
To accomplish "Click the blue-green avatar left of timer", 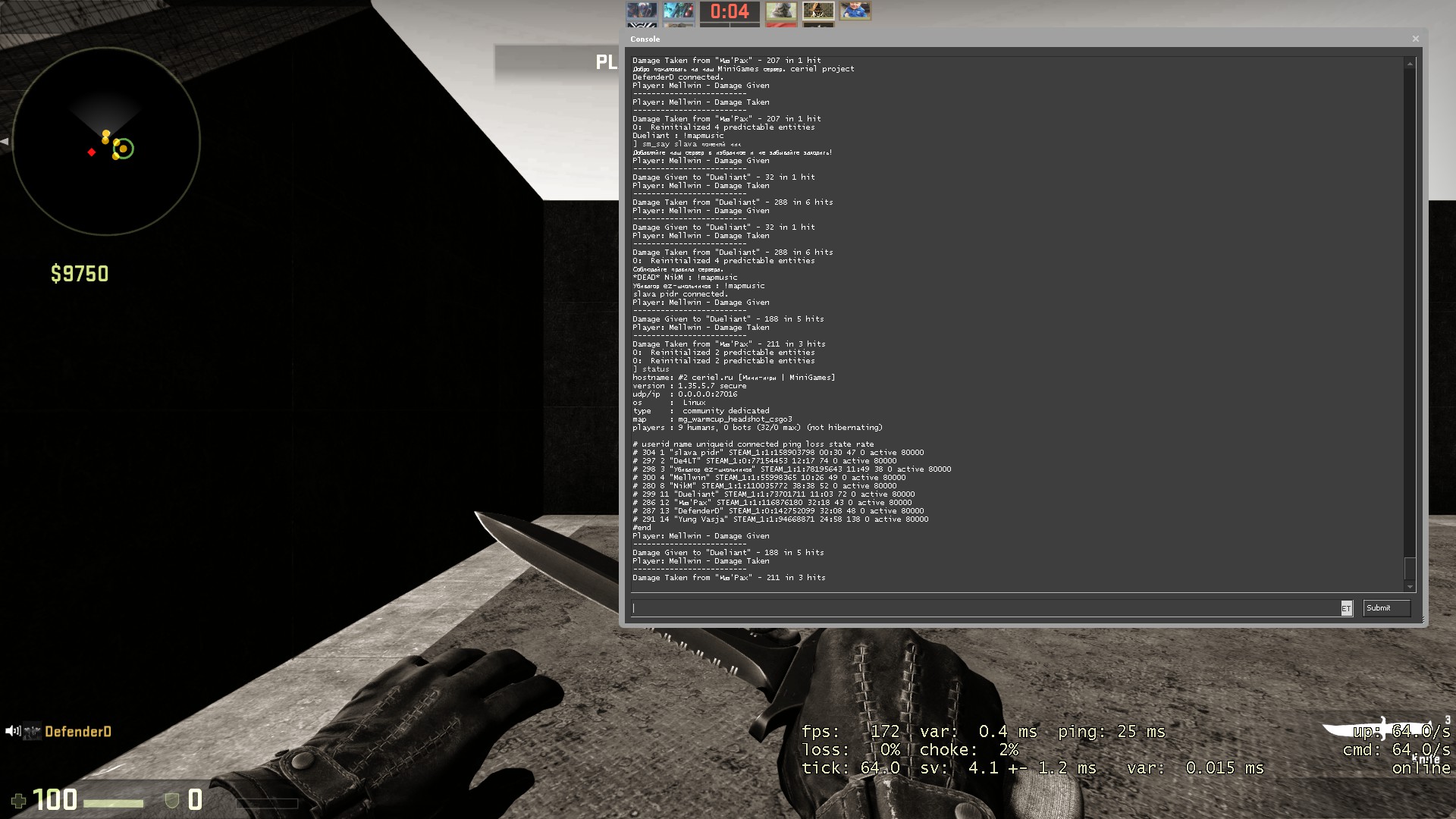I will coord(678,11).
